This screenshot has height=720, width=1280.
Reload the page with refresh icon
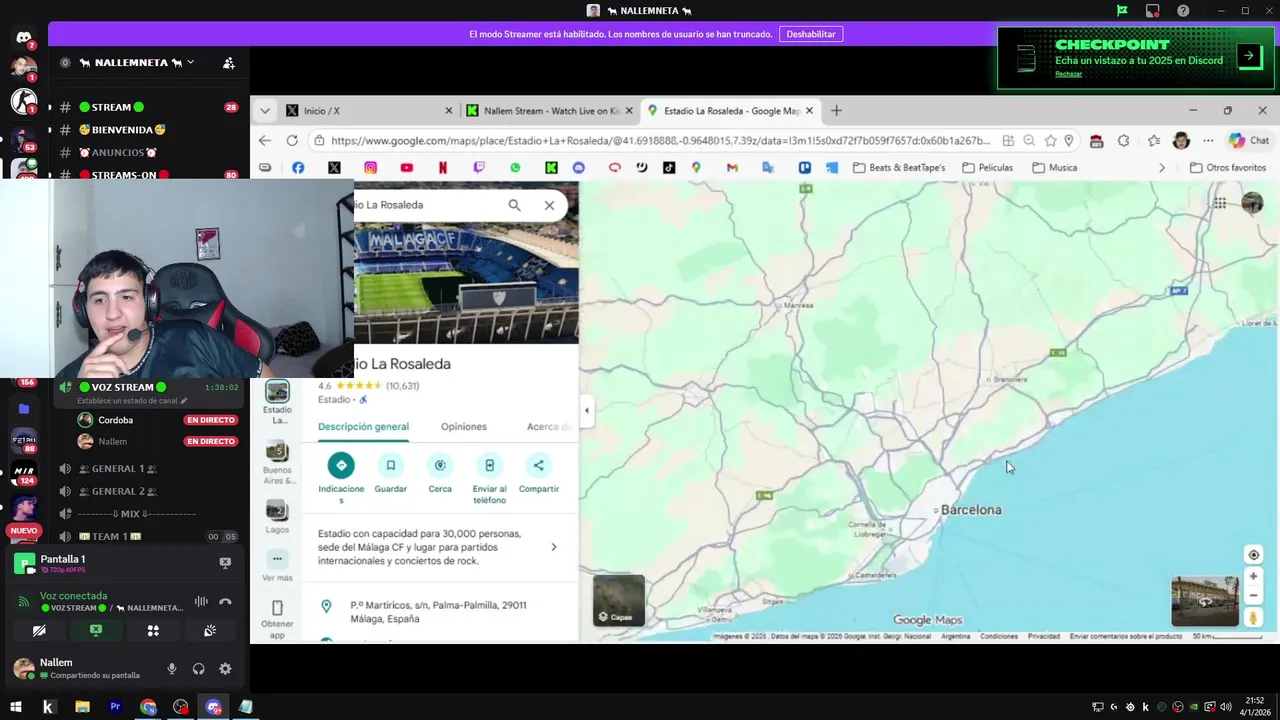292,141
